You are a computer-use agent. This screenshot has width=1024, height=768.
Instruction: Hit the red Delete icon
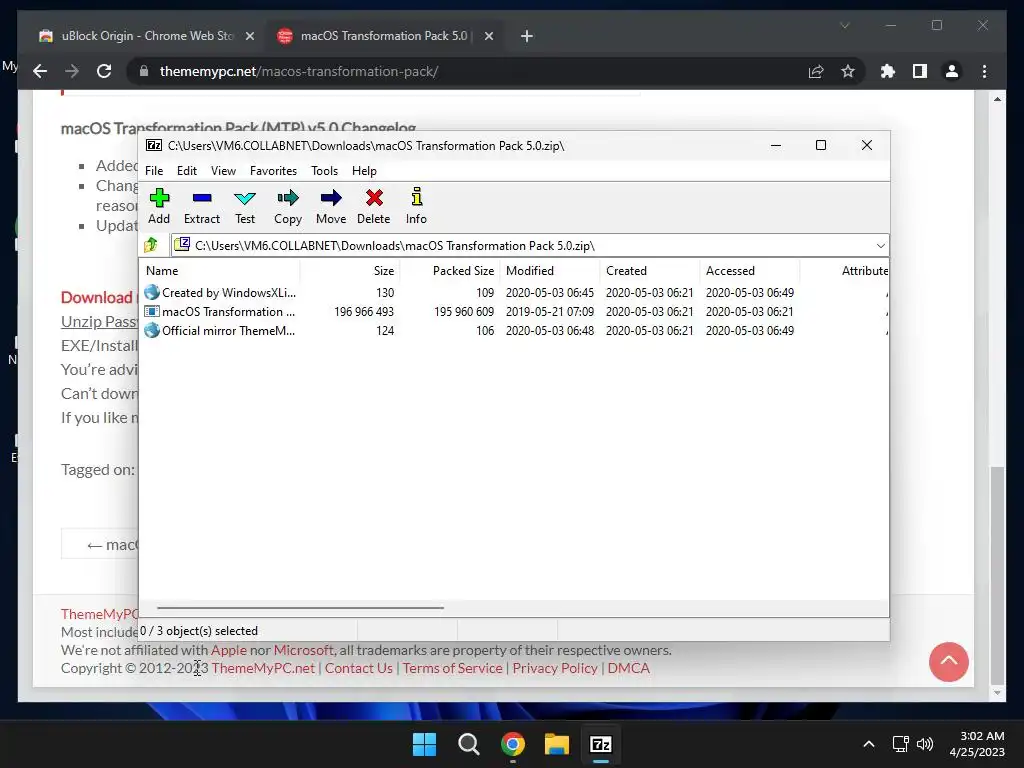(x=374, y=206)
